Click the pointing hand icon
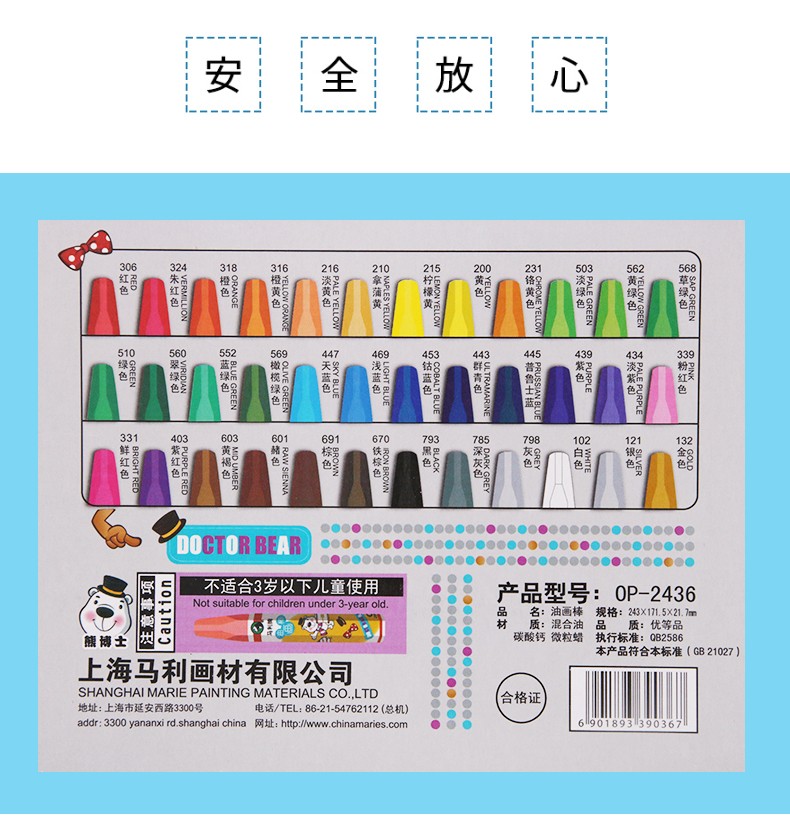This screenshot has height=839, width=790. 115,530
